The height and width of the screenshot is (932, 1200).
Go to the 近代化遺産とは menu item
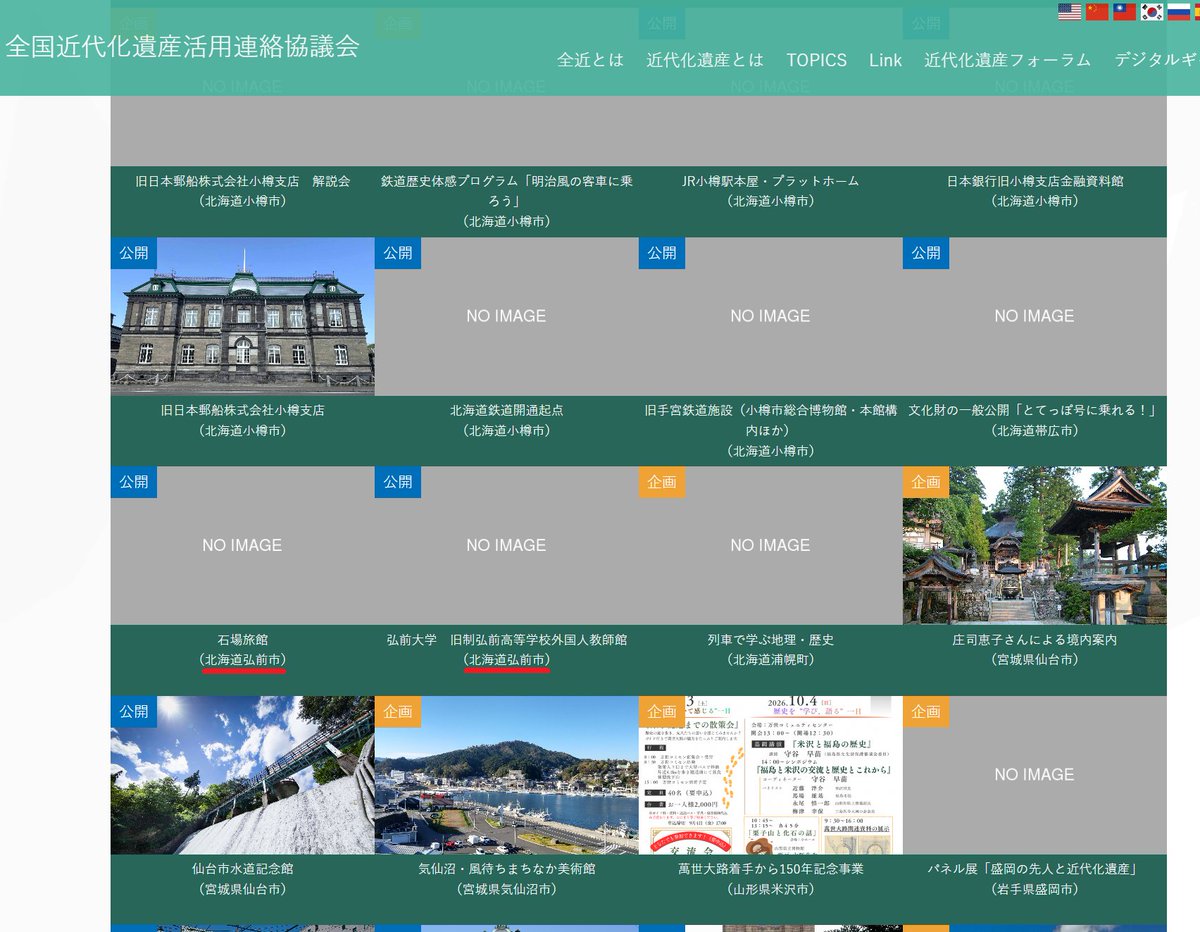705,60
